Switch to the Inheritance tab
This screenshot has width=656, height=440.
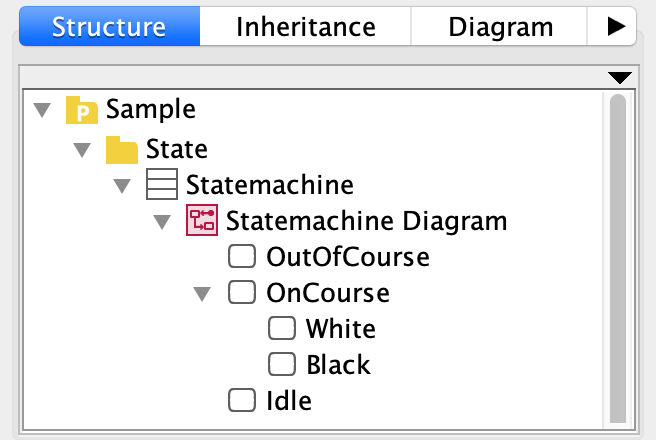pyautogui.click(x=305, y=27)
